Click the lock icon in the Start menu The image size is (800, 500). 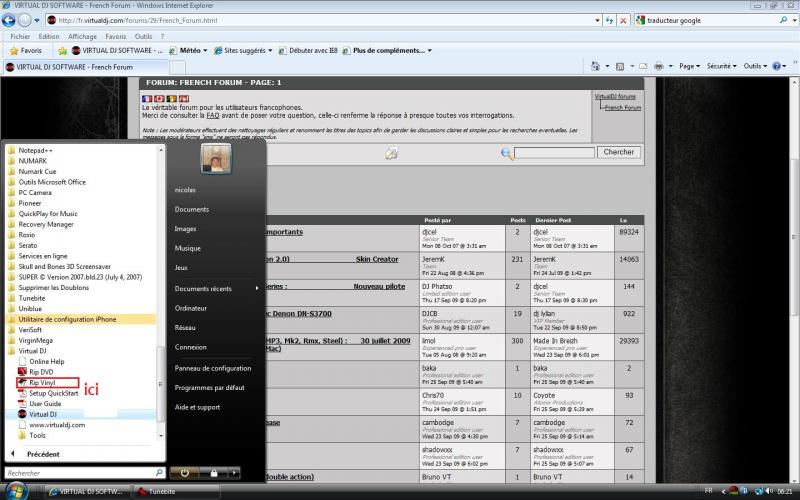coord(213,472)
